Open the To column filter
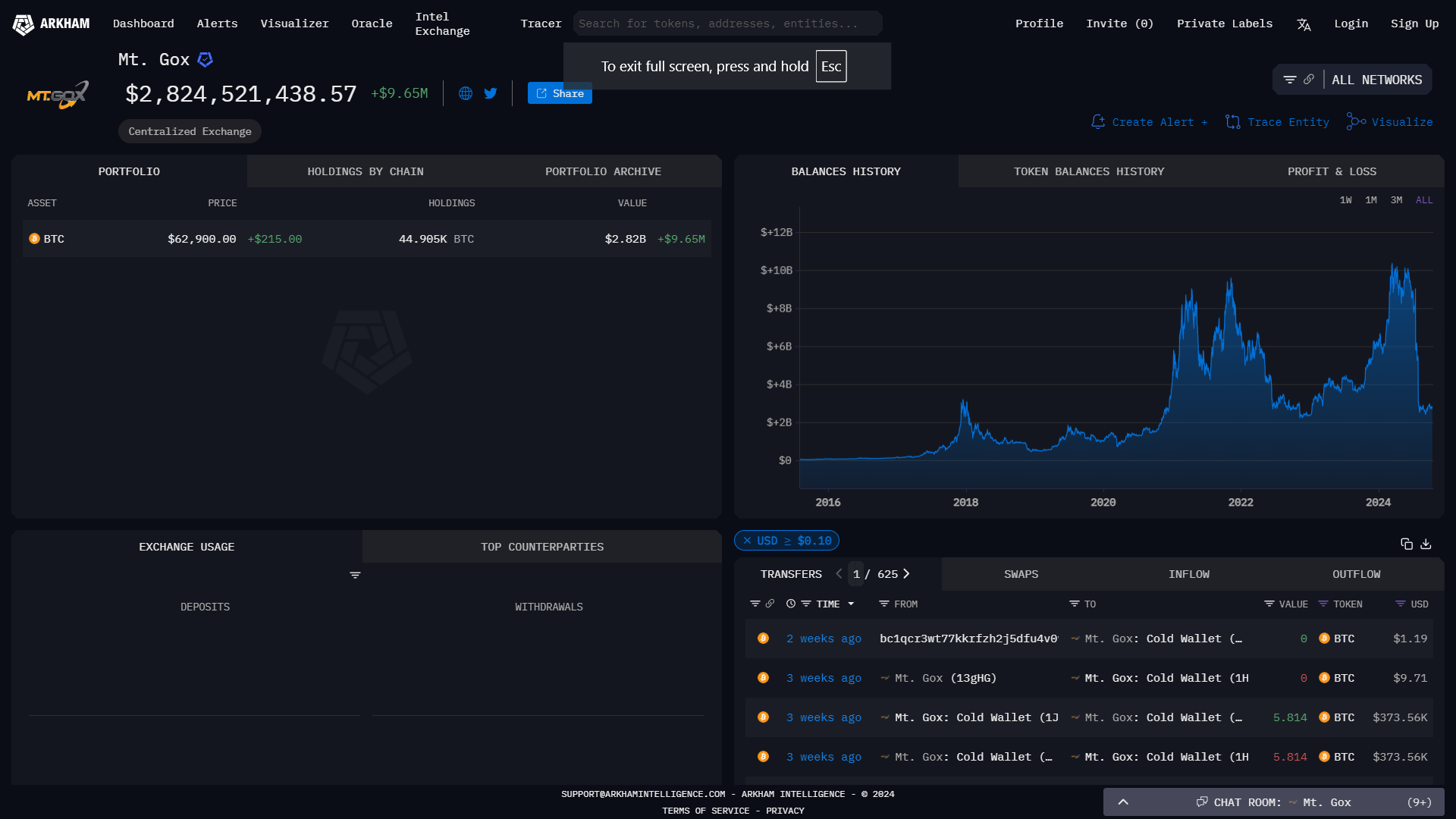1456x819 pixels. pyautogui.click(x=1075, y=604)
